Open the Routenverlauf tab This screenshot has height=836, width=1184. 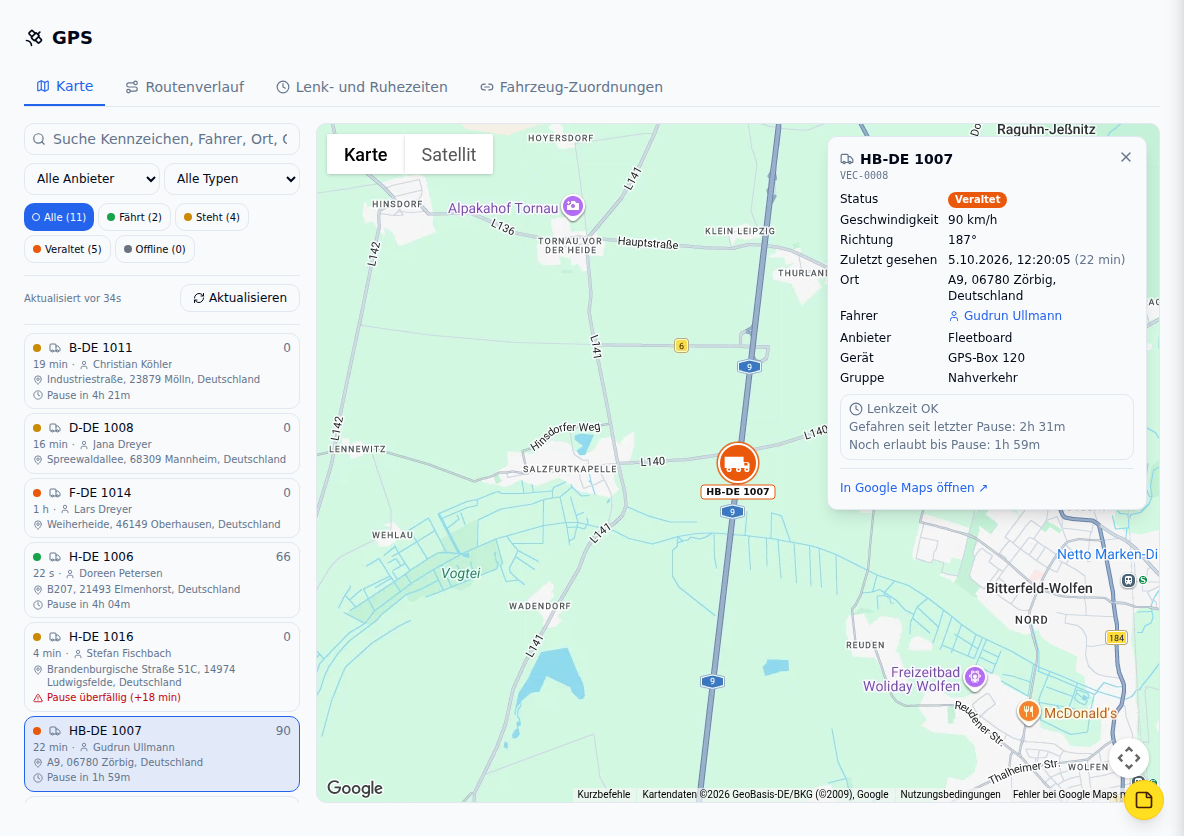185,87
